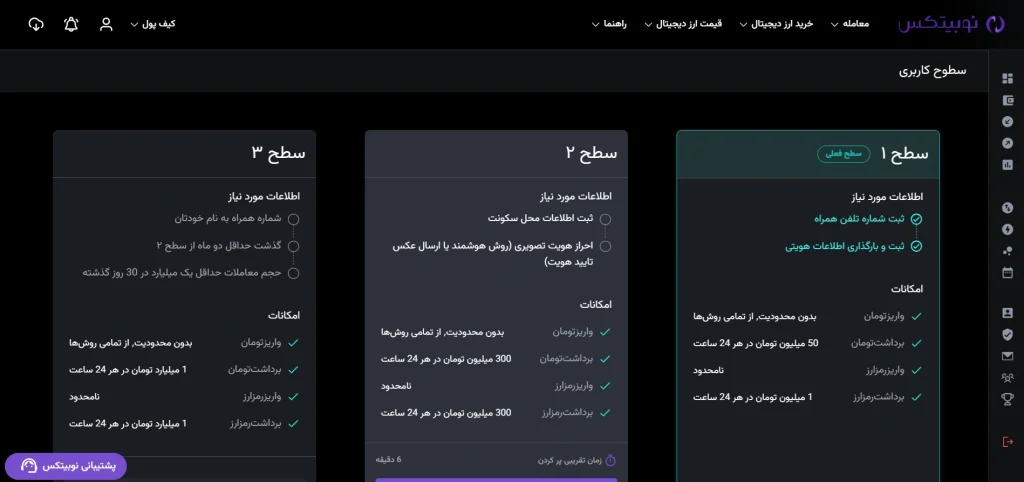
Task: Click the lightning bolt sidebar icon
Action: pos(1007,229)
